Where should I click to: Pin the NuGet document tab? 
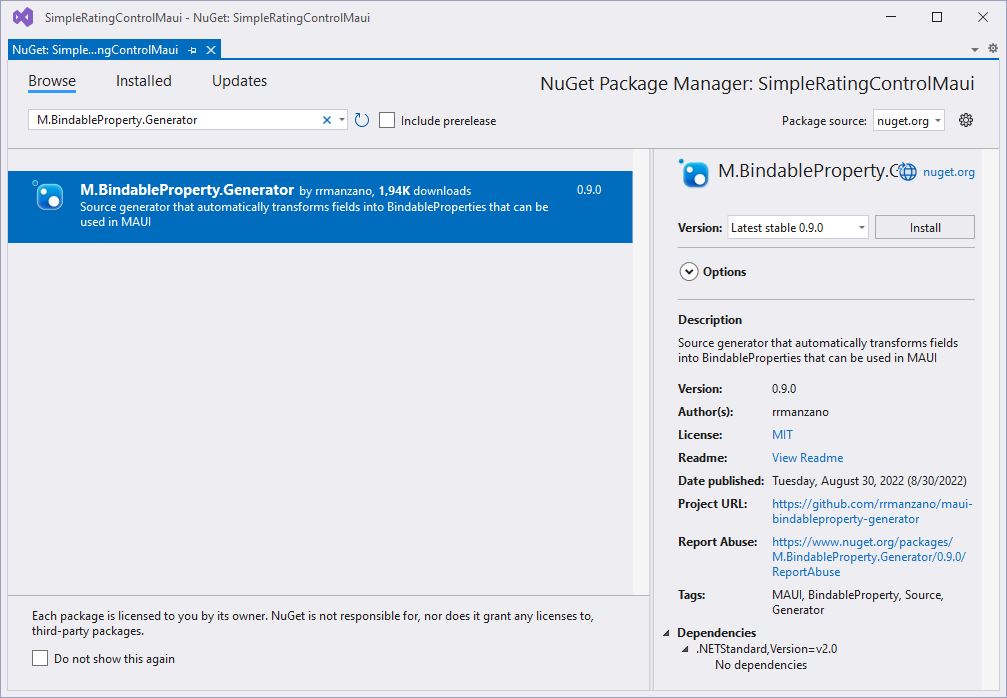193,49
